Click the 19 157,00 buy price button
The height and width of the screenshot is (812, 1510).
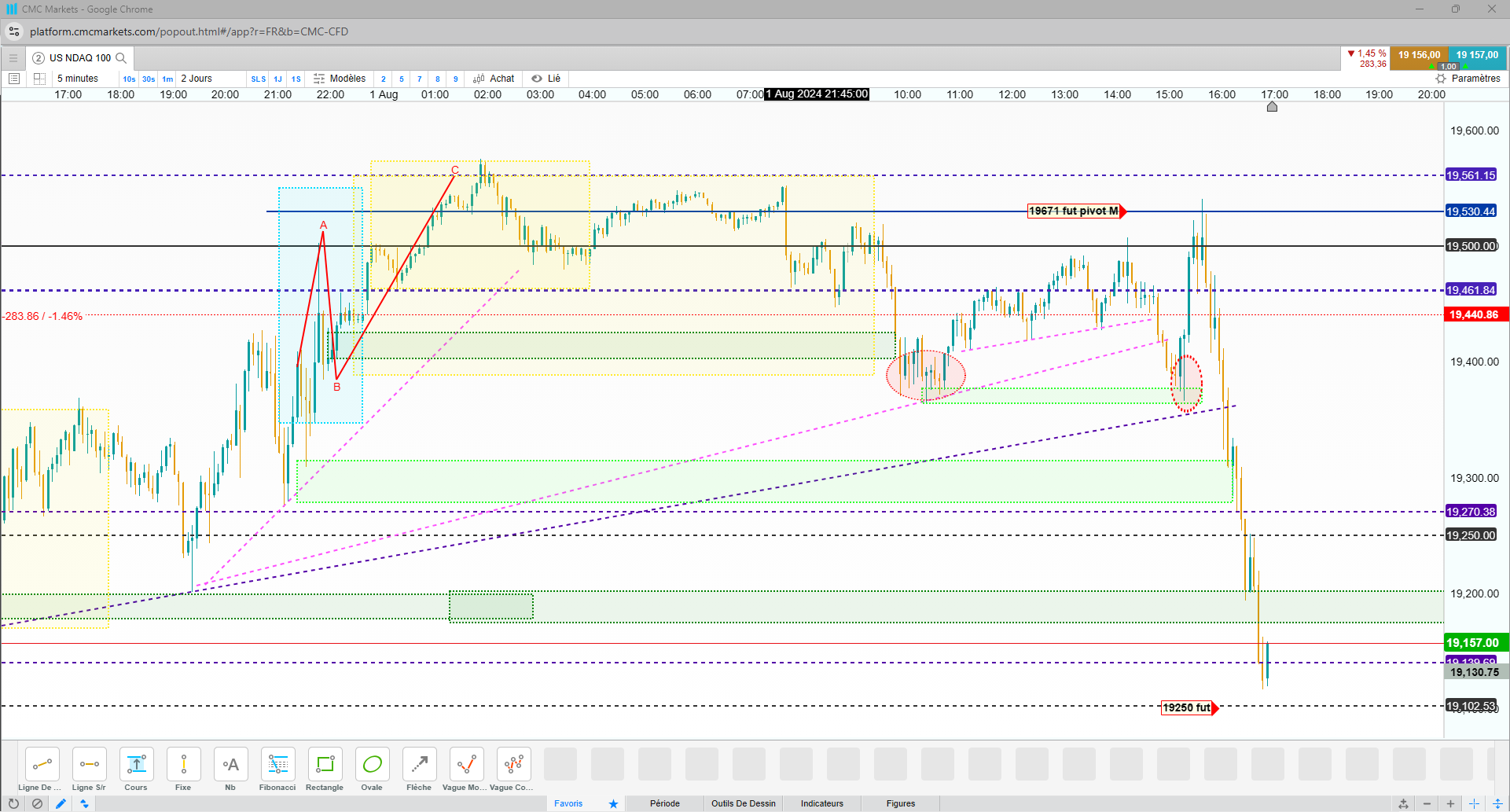tap(1477, 55)
